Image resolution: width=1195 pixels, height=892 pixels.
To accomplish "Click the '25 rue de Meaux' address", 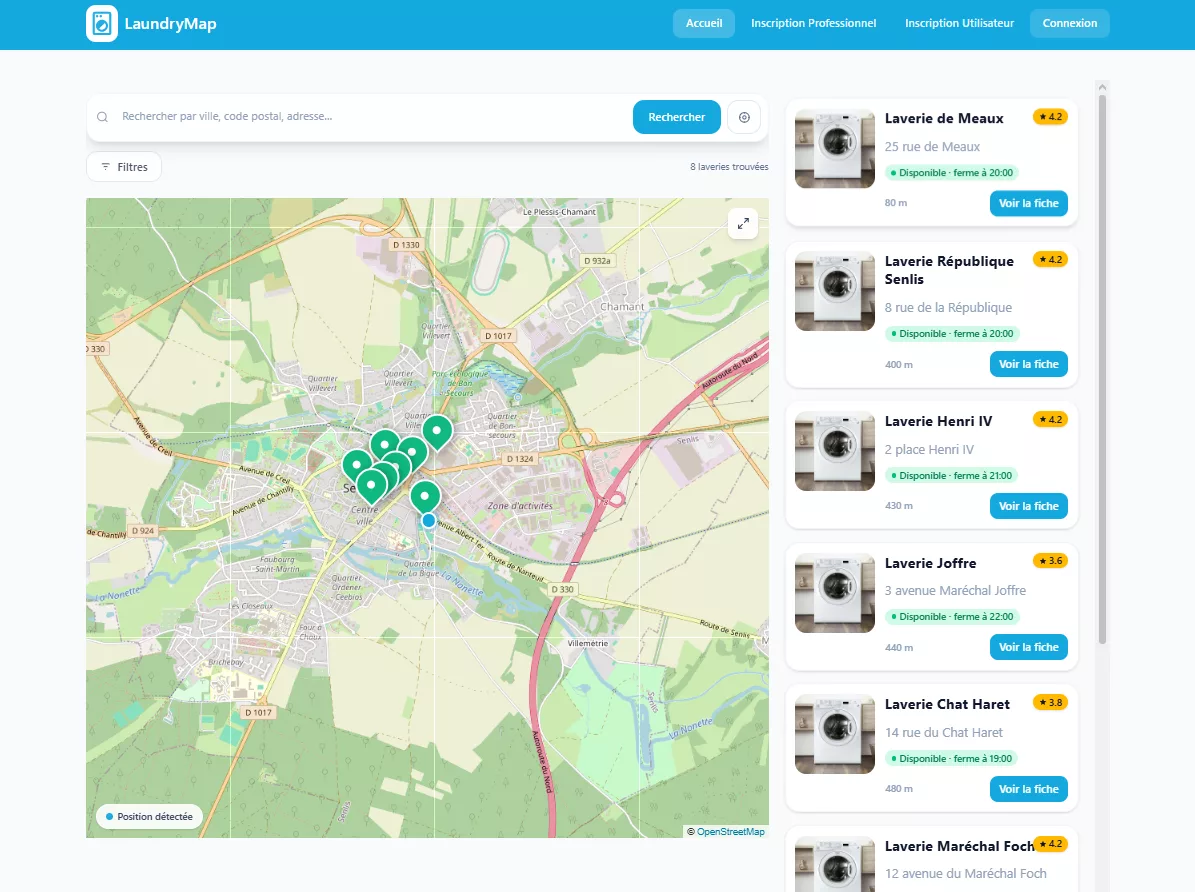I will point(932,146).
